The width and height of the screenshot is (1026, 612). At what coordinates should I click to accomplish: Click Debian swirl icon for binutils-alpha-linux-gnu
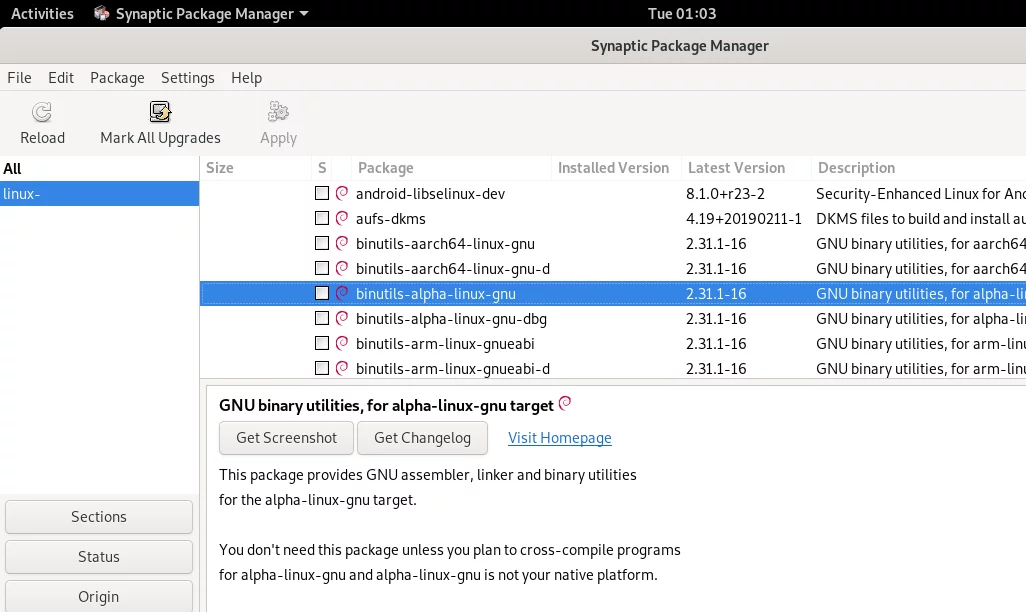[342, 293]
